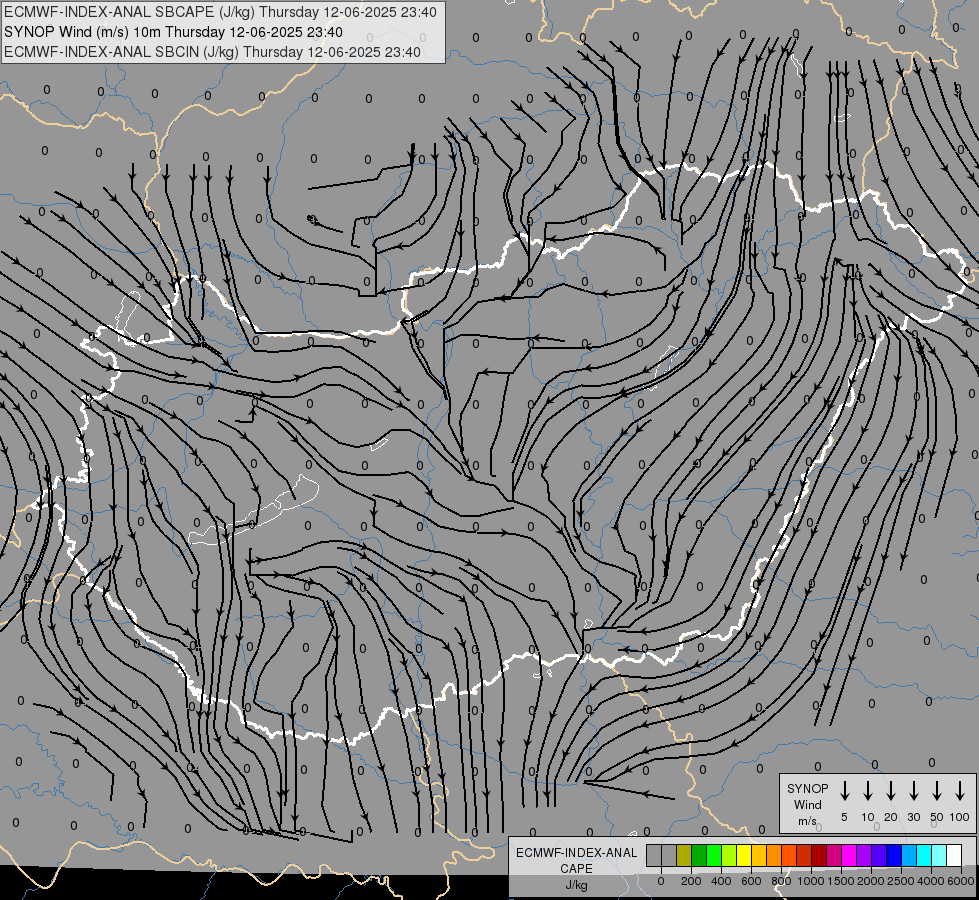Click the 10 m/s wind arrow symbol
The image size is (979, 900).
868,791
